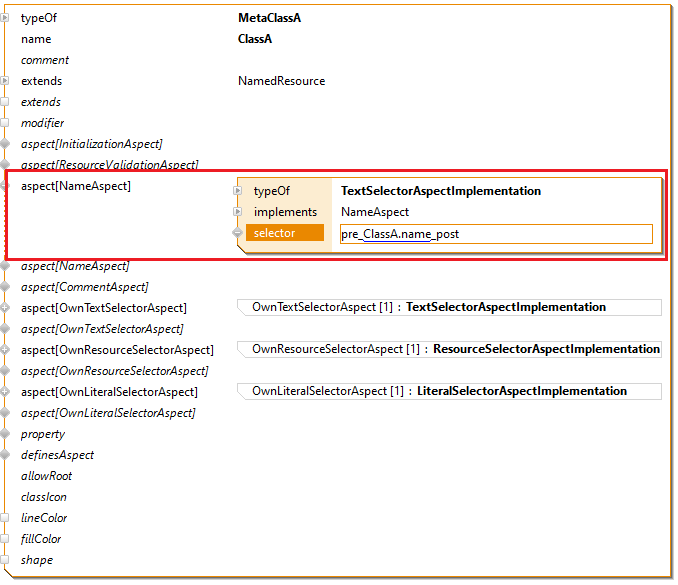
Task: Click arrow marker beside top-level typeOf row
Action: point(5,18)
